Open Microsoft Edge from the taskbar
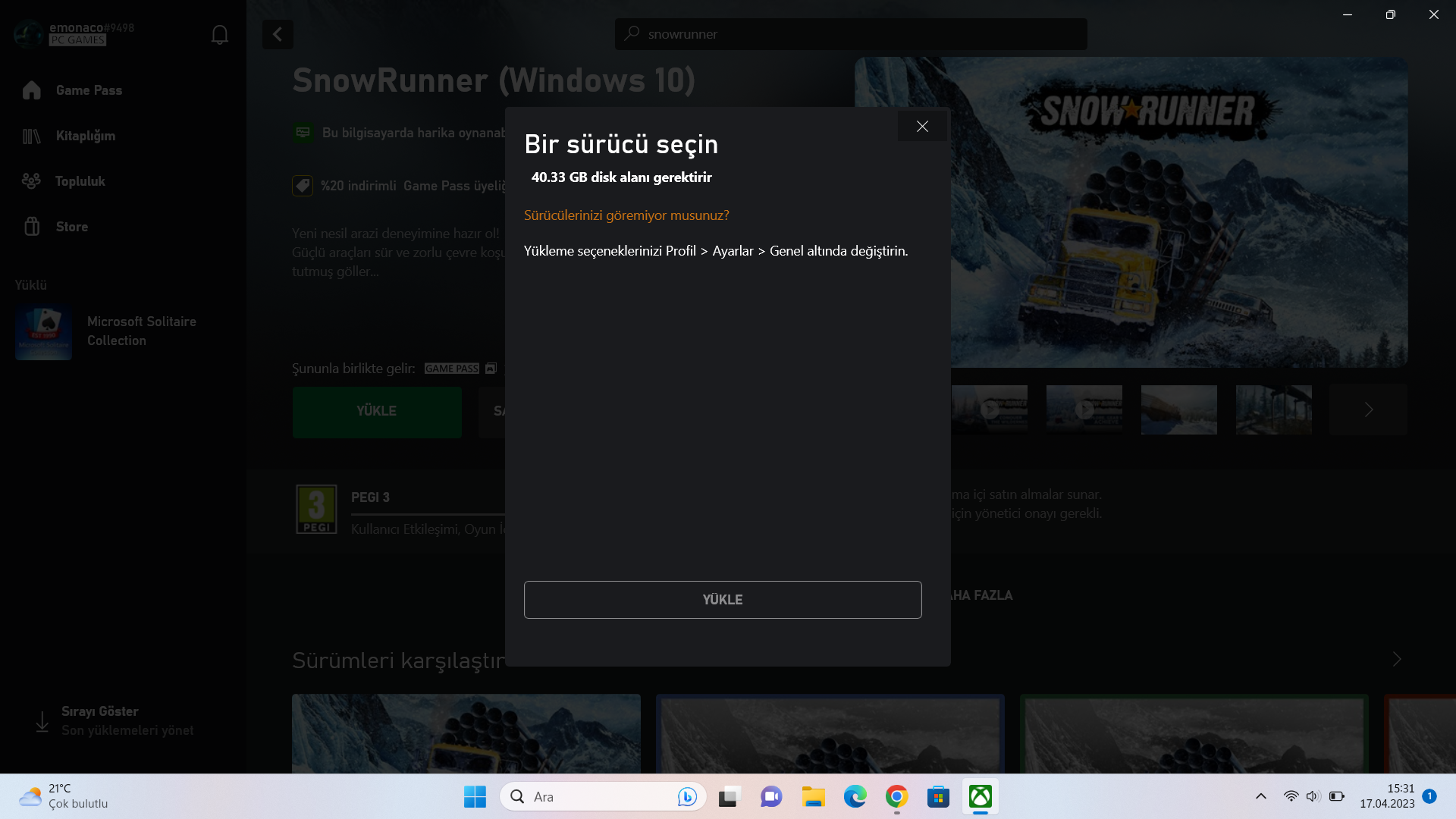The height and width of the screenshot is (819, 1456). pos(855,797)
